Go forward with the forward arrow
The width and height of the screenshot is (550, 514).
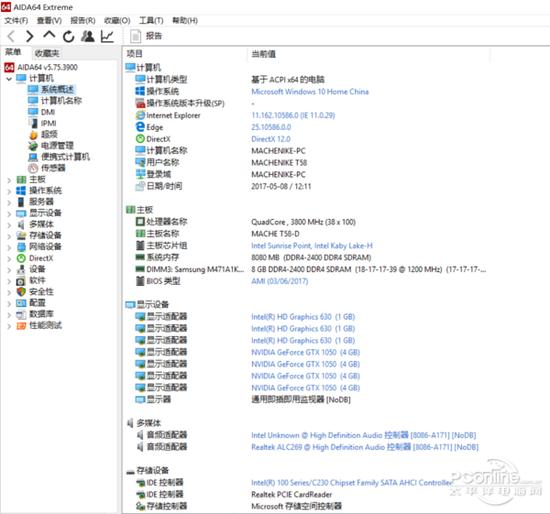pos(29,36)
